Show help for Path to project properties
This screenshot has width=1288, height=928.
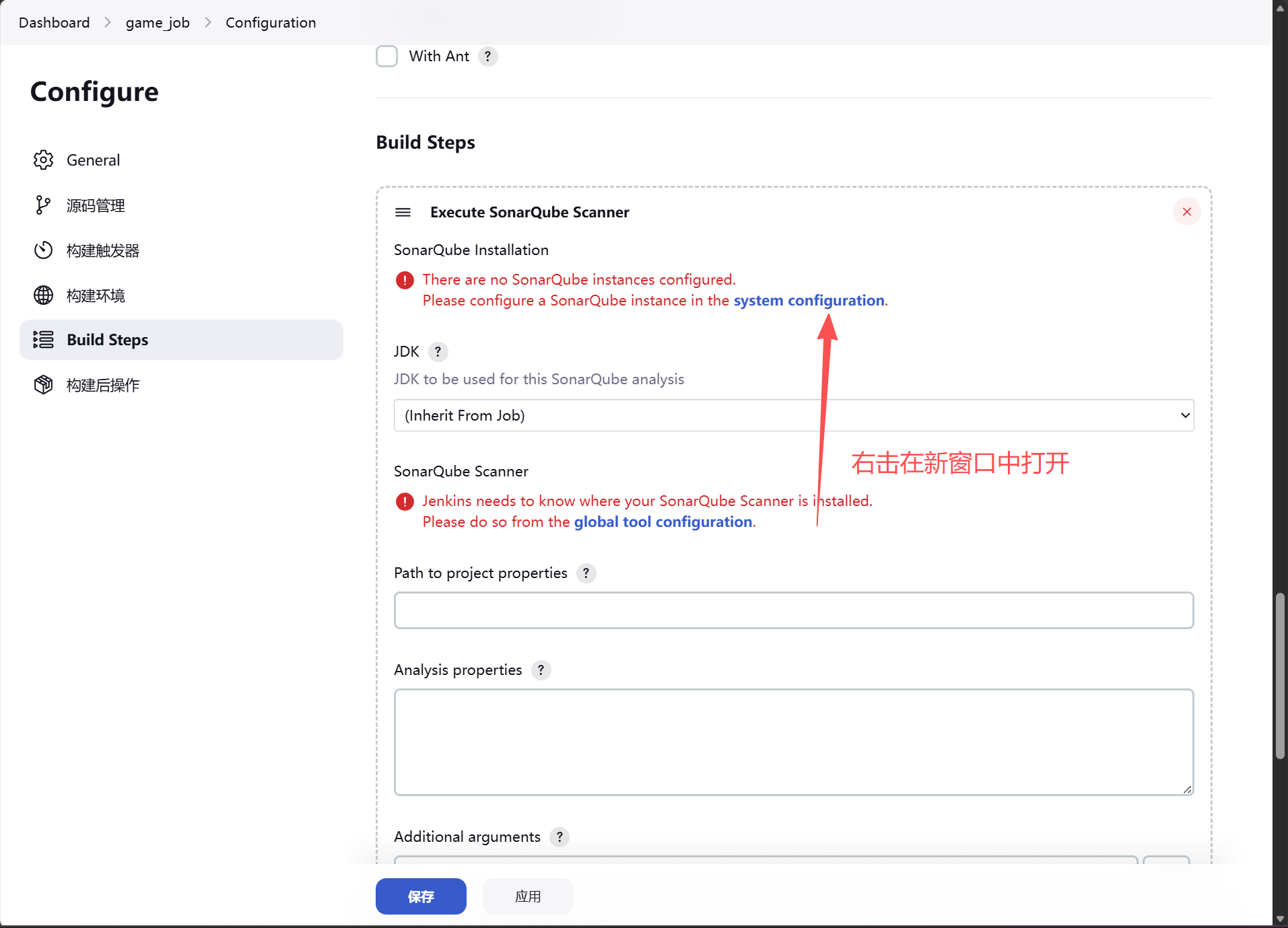[586, 573]
